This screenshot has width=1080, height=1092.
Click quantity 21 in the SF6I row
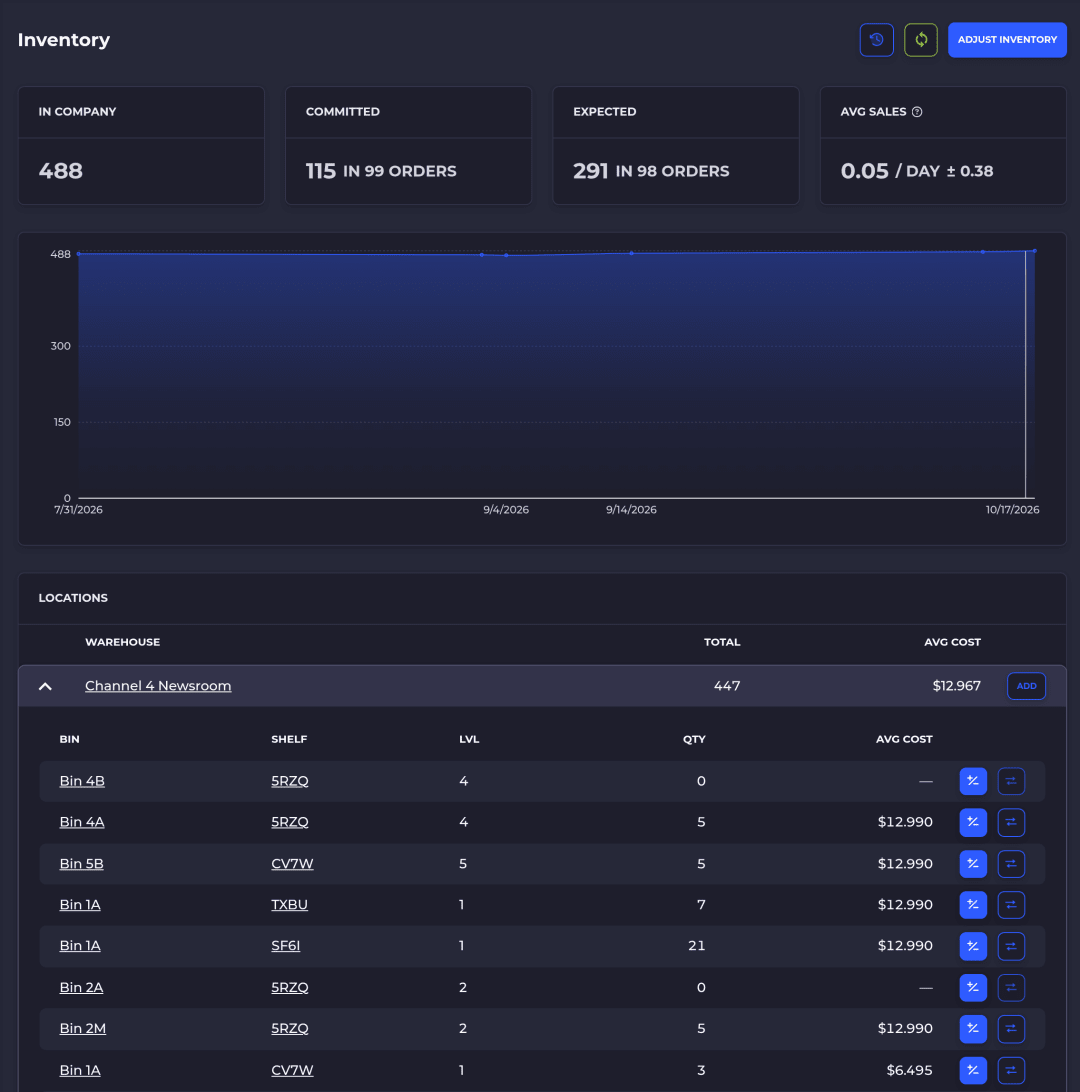(x=696, y=946)
